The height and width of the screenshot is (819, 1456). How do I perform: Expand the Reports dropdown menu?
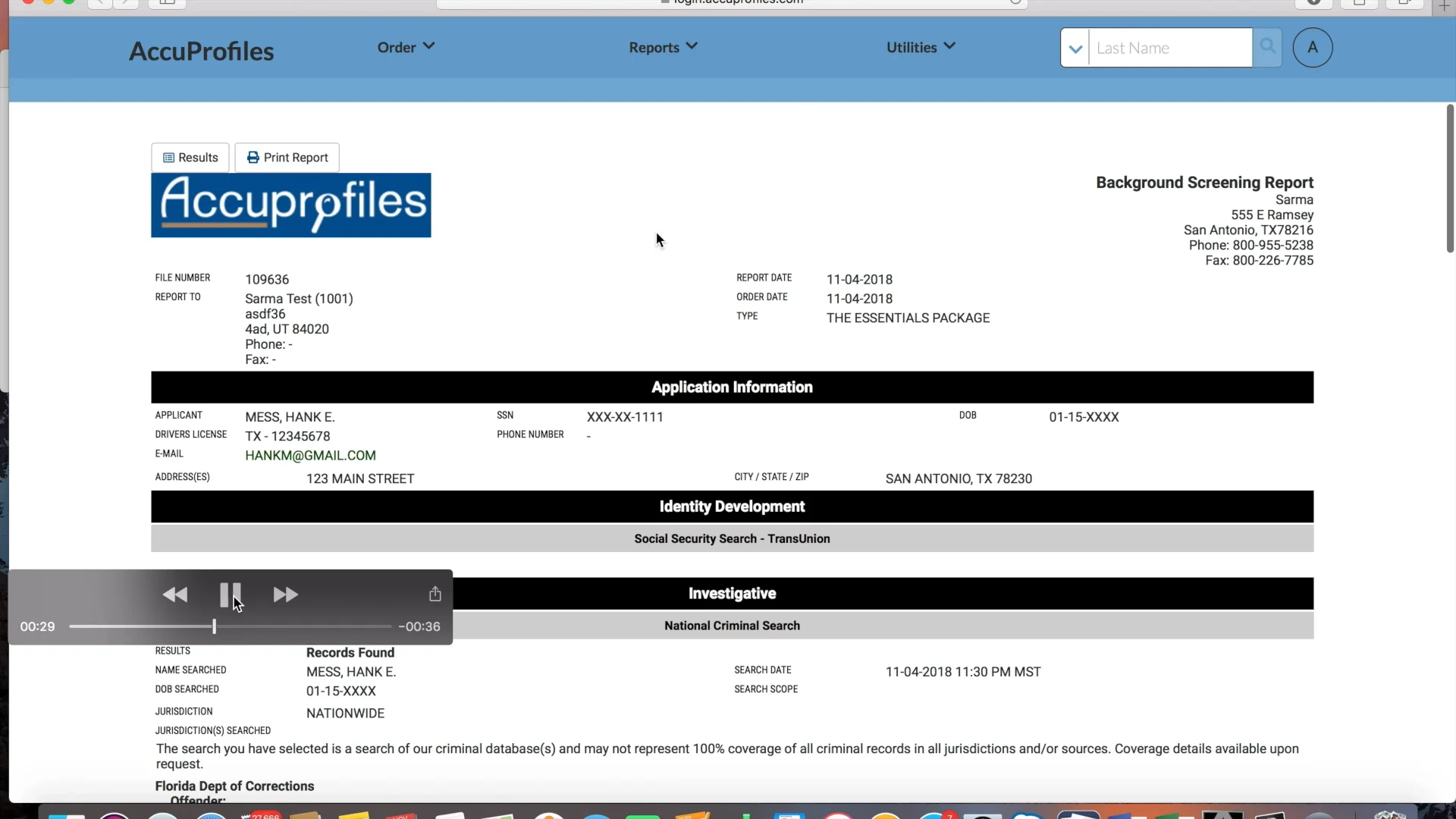click(x=663, y=47)
